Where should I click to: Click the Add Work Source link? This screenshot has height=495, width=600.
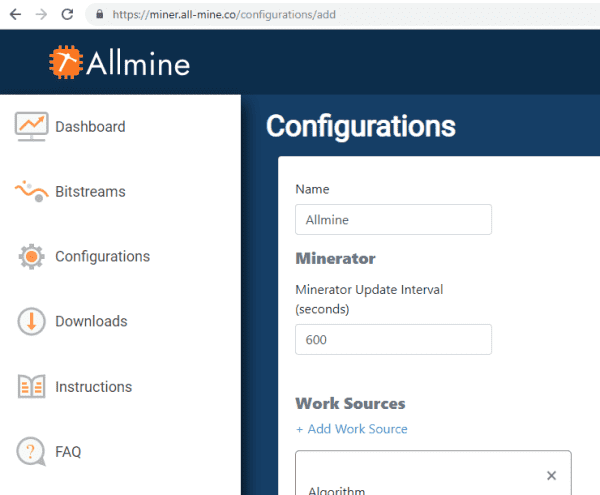click(x=352, y=429)
